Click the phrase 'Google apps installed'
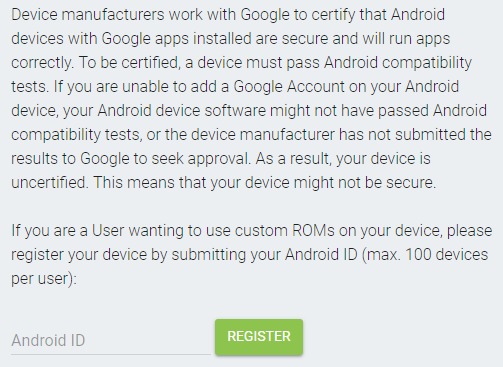The height and width of the screenshot is (367, 503). point(176,39)
